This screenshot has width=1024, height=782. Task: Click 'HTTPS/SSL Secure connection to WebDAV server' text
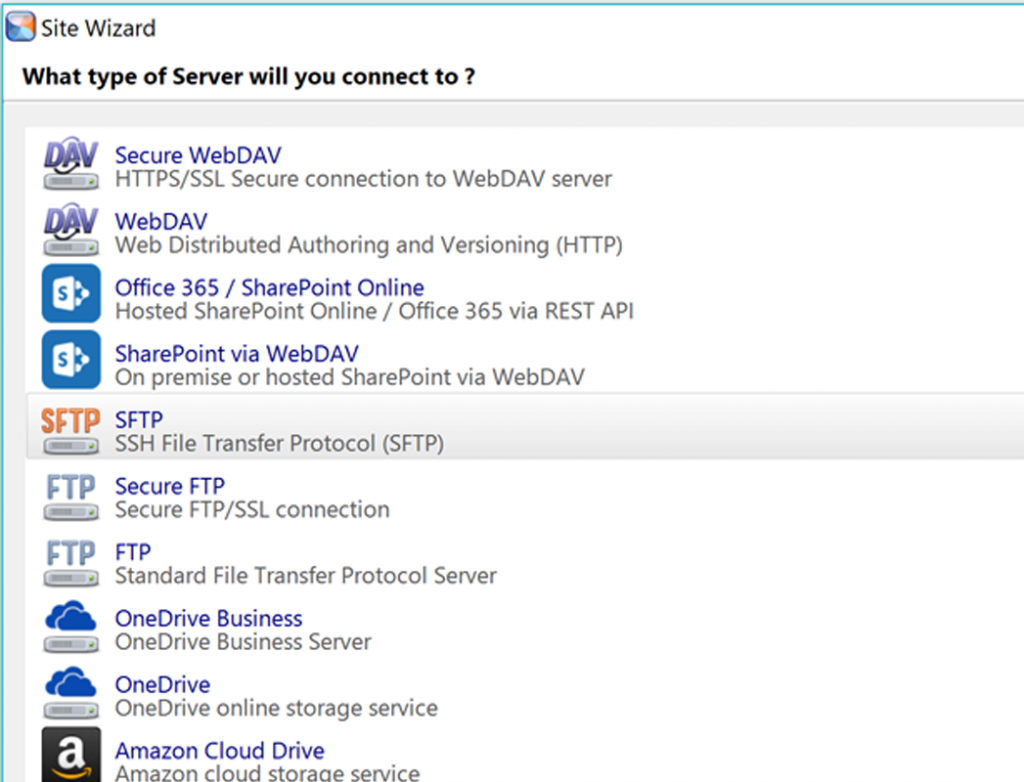(x=363, y=179)
